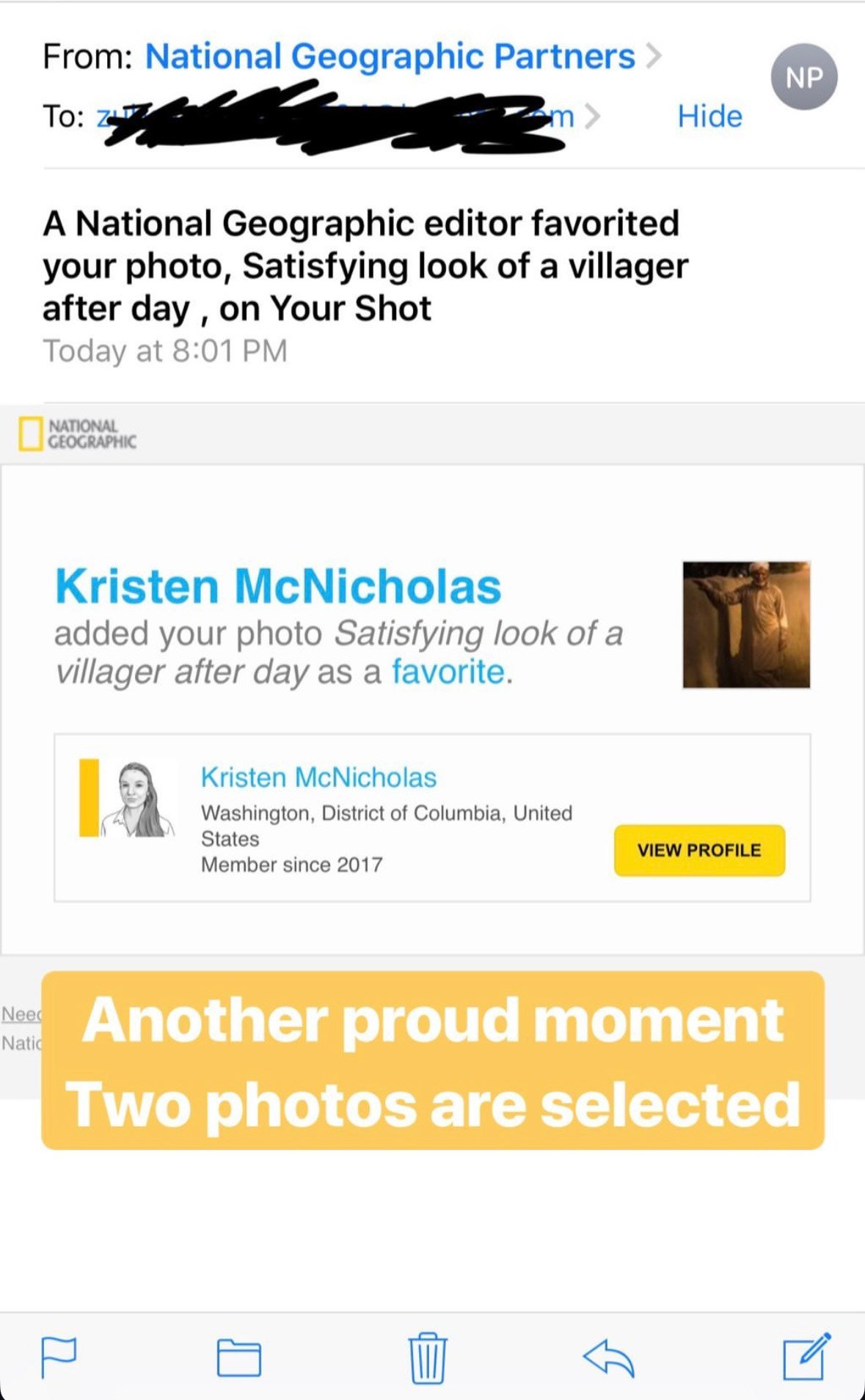865x1400 pixels.
Task: Follow the blue 'favorite' link
Action: point(448,671)
